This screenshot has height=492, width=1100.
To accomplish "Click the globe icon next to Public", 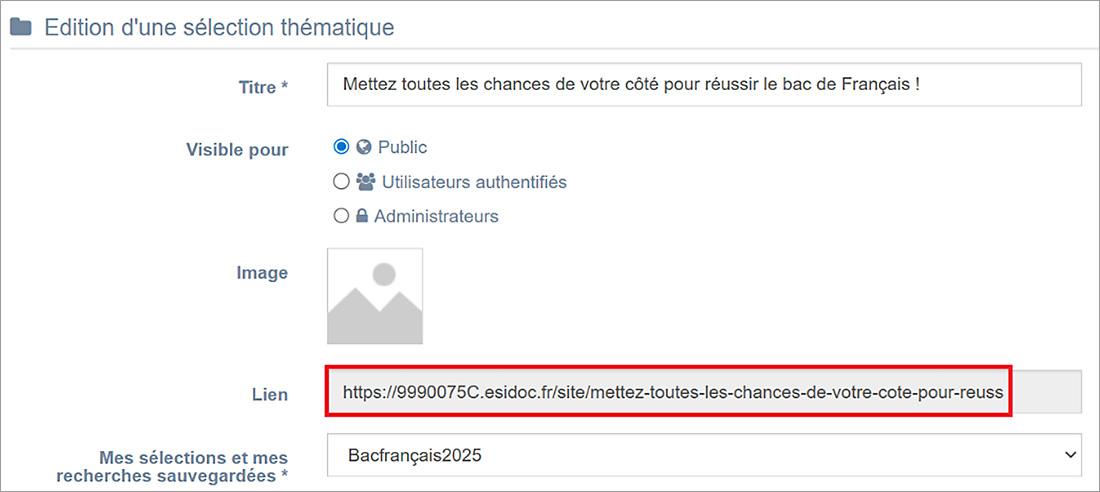I will (364, 147).
